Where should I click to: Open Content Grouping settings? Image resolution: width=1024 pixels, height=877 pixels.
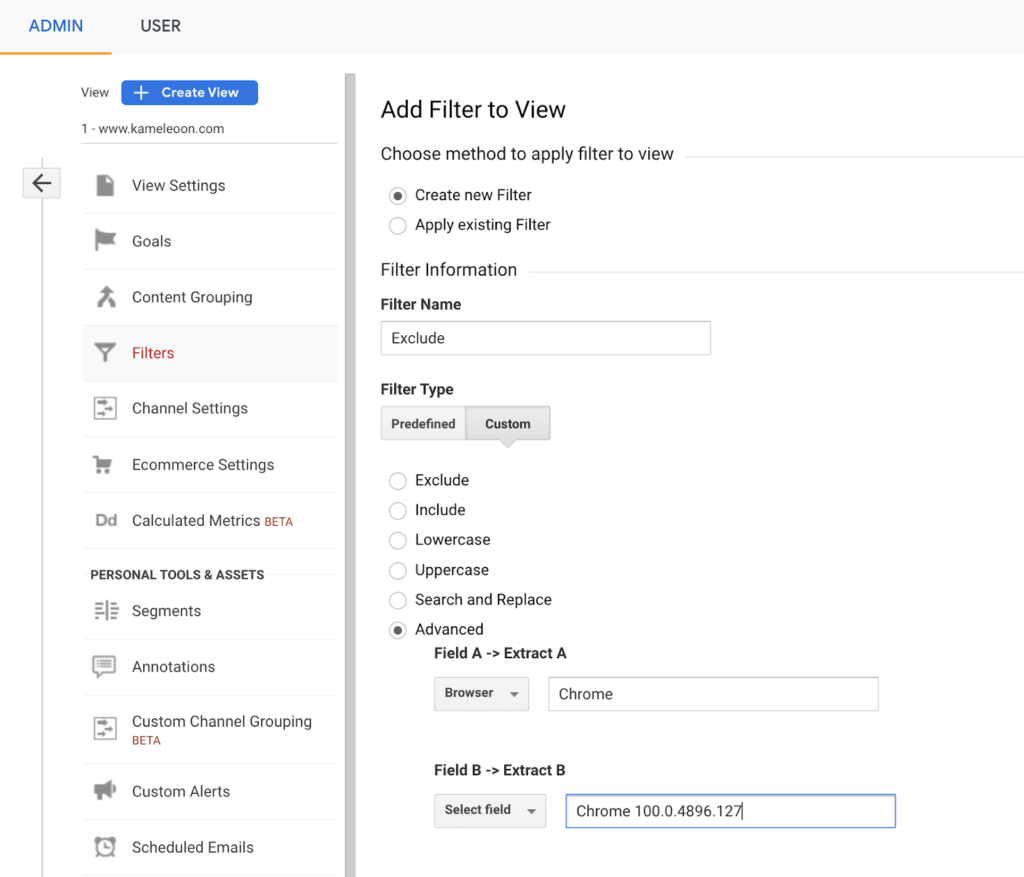tap(105, 297)
